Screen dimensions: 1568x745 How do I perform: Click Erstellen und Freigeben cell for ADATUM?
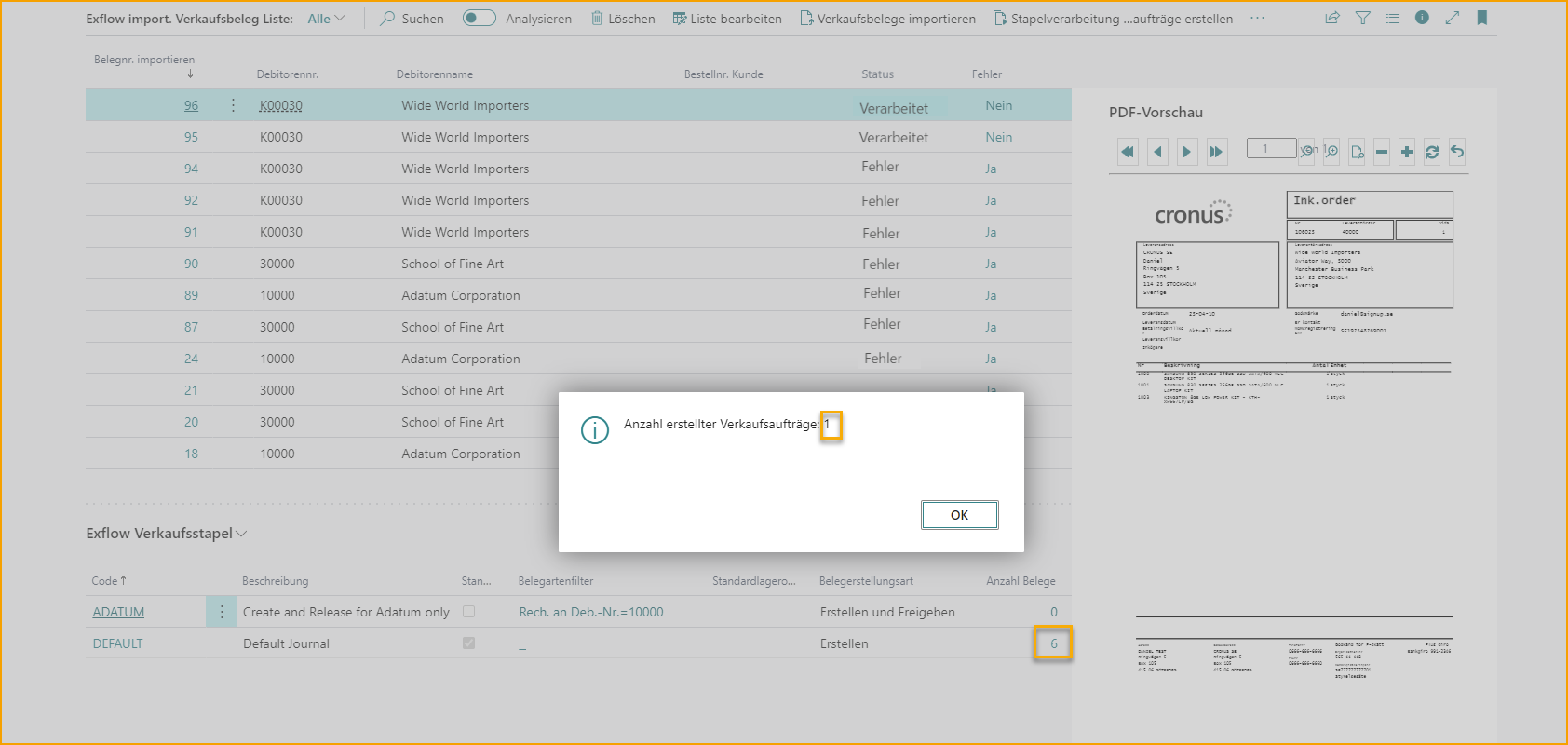pos(887,612)
